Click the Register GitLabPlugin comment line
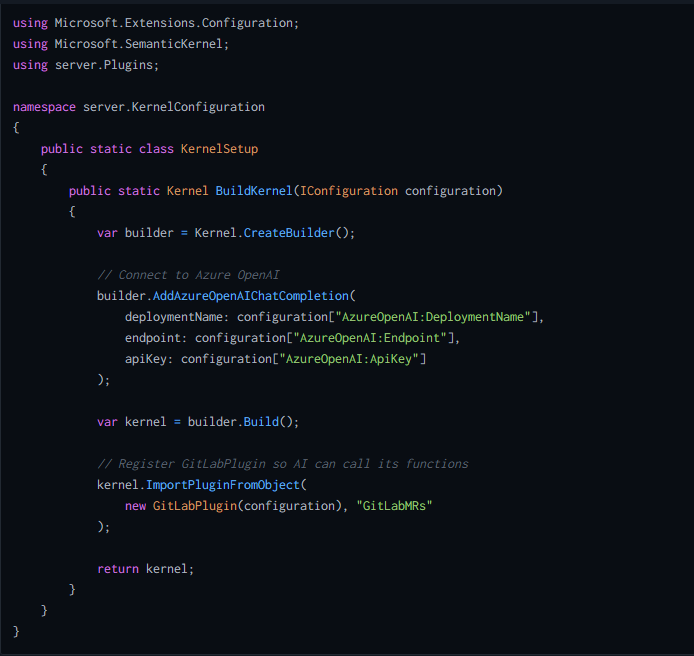Image resolution: width=694 pixels, height=656 pixels. 282,463
